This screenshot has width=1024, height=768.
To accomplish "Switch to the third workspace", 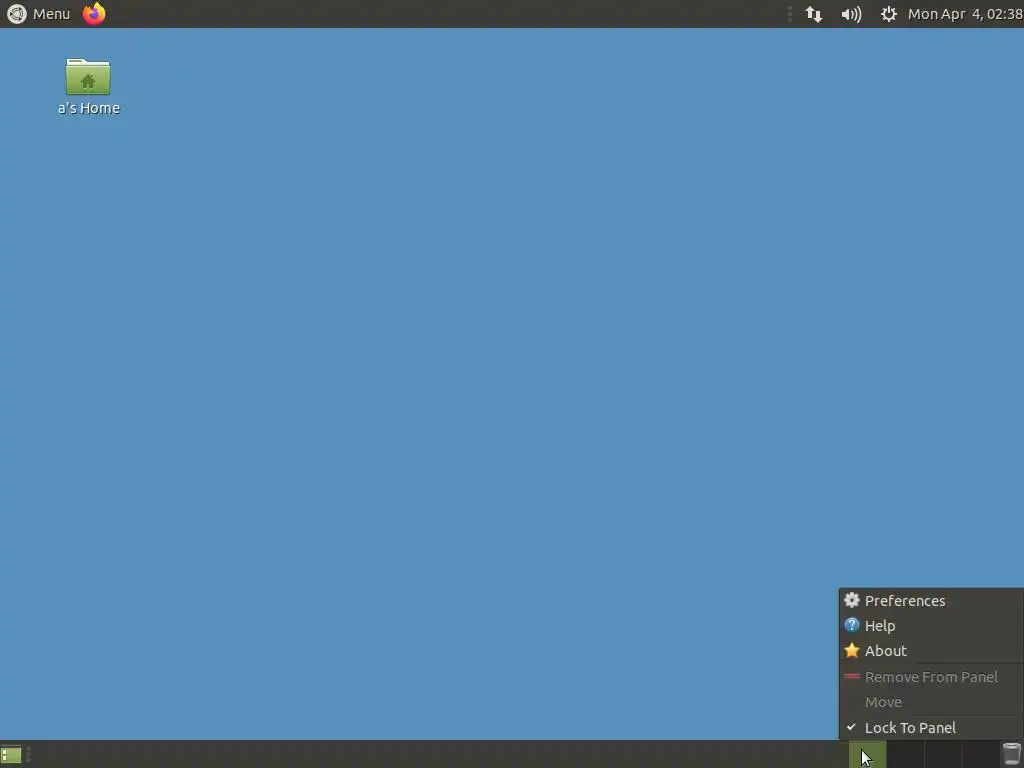I will tap(943, 754).
